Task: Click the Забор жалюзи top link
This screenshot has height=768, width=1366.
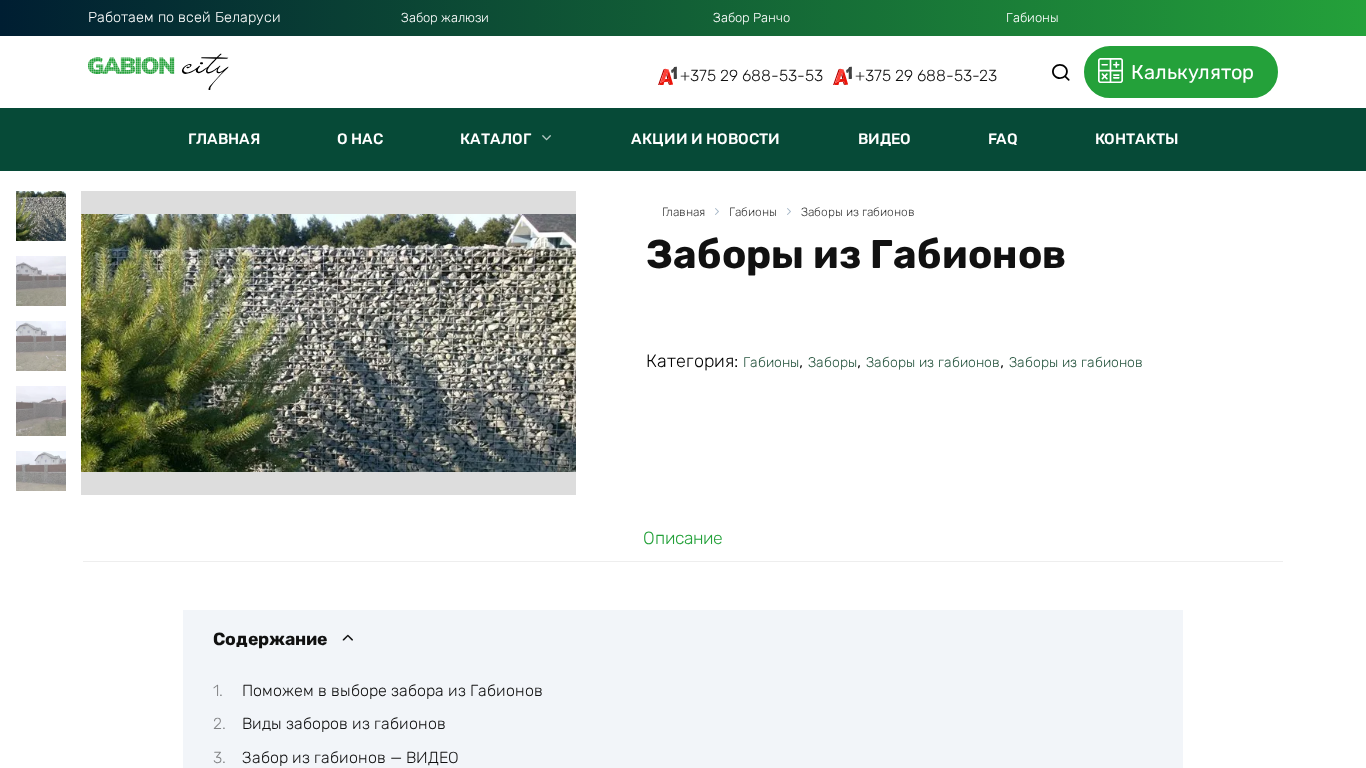Action: tap(444, 18)
